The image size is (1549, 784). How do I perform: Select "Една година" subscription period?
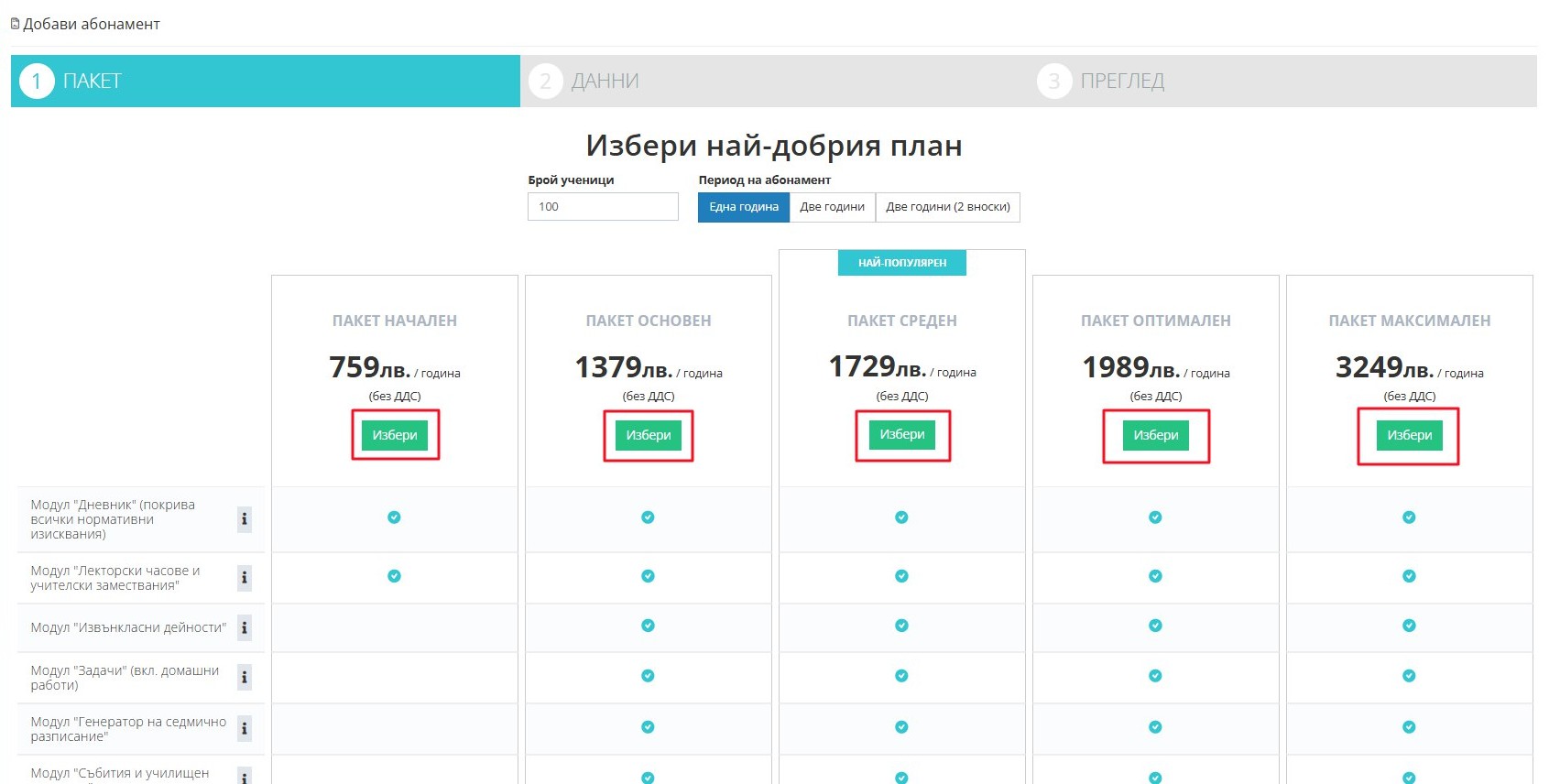point(743,207)
